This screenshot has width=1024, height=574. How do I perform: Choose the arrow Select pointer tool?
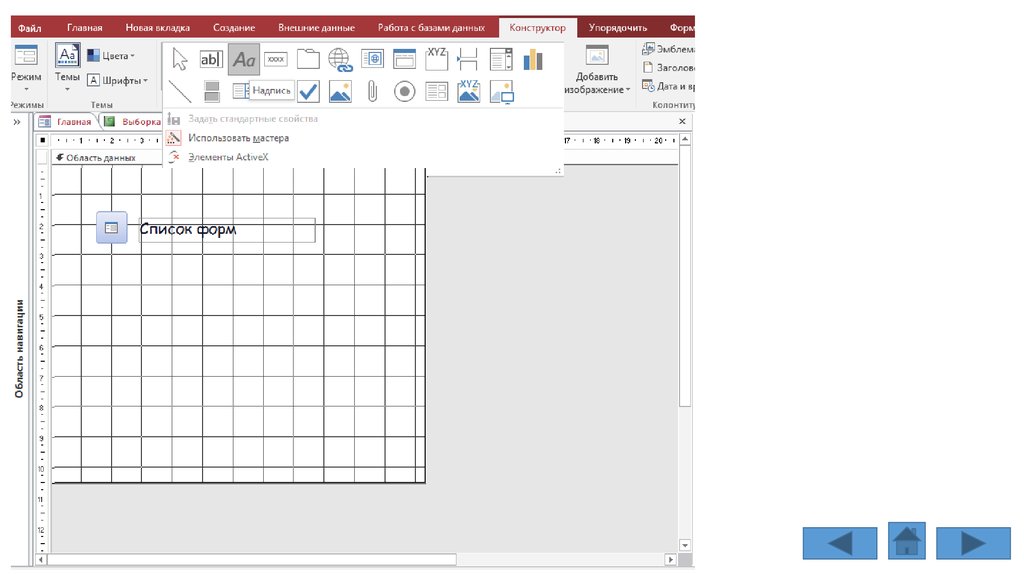pyautogui.click(x=180, y=60)
